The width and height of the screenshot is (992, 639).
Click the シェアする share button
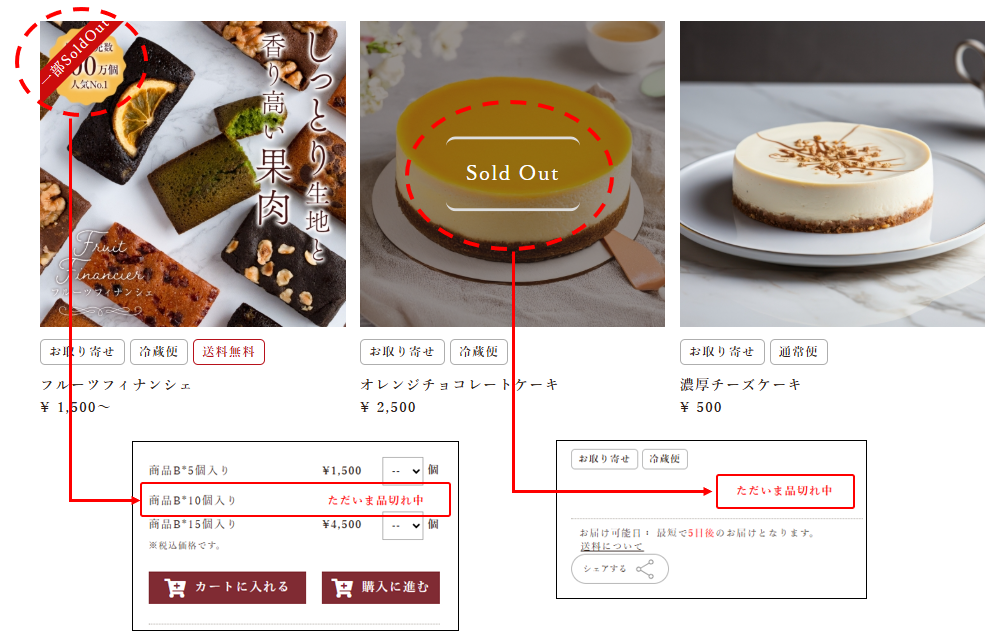[x=620, y=569]
